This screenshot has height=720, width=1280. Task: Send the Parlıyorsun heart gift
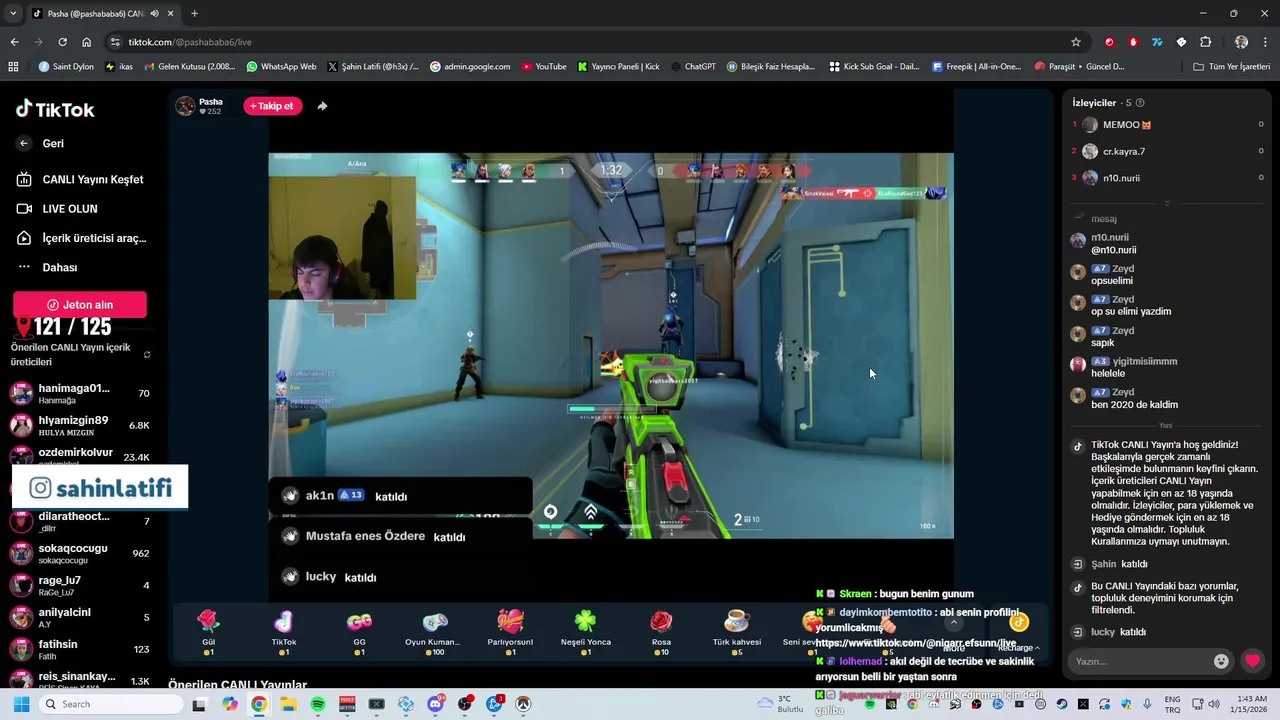point(510,632)
